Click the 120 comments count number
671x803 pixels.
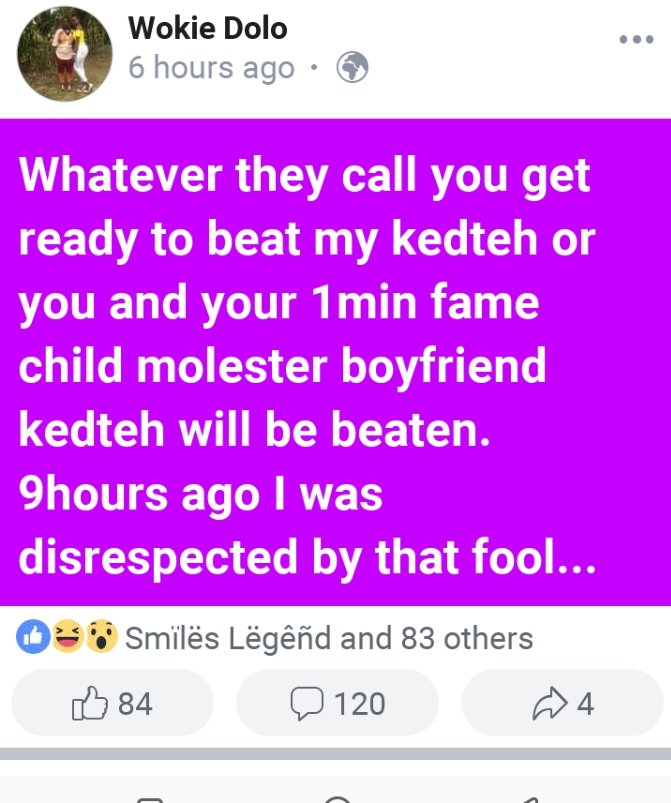(x=359, y=704)
